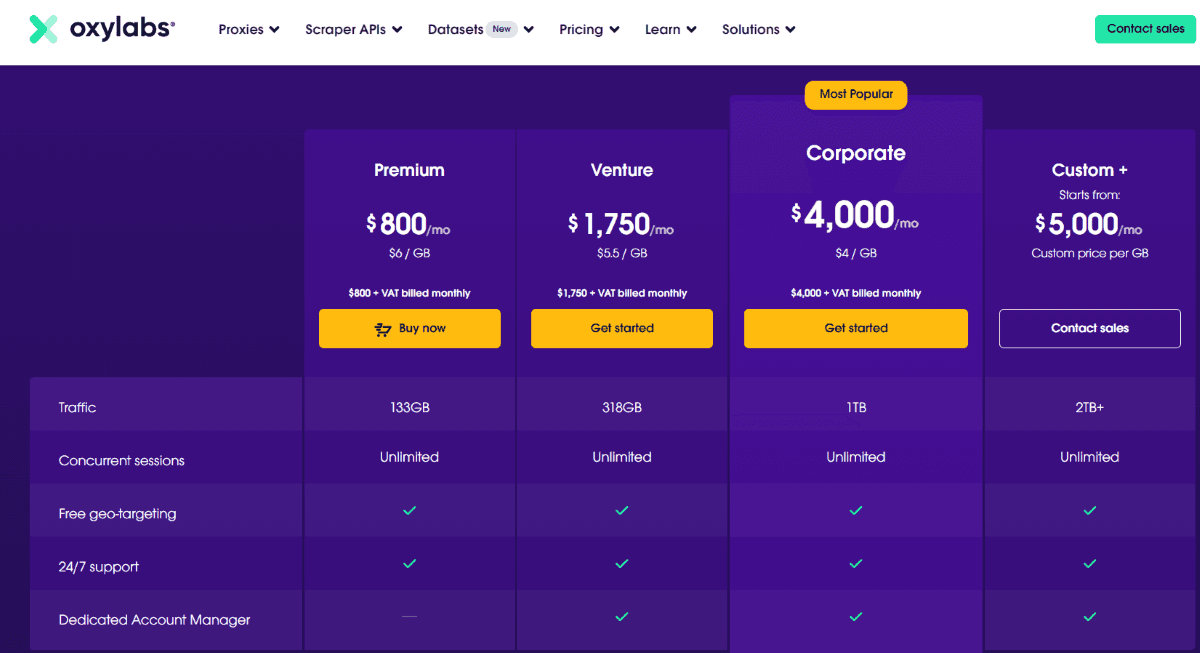Click the Free geo-targeting row label
This screenshot has width=1200, height=653.
click(x=117, y=513)
